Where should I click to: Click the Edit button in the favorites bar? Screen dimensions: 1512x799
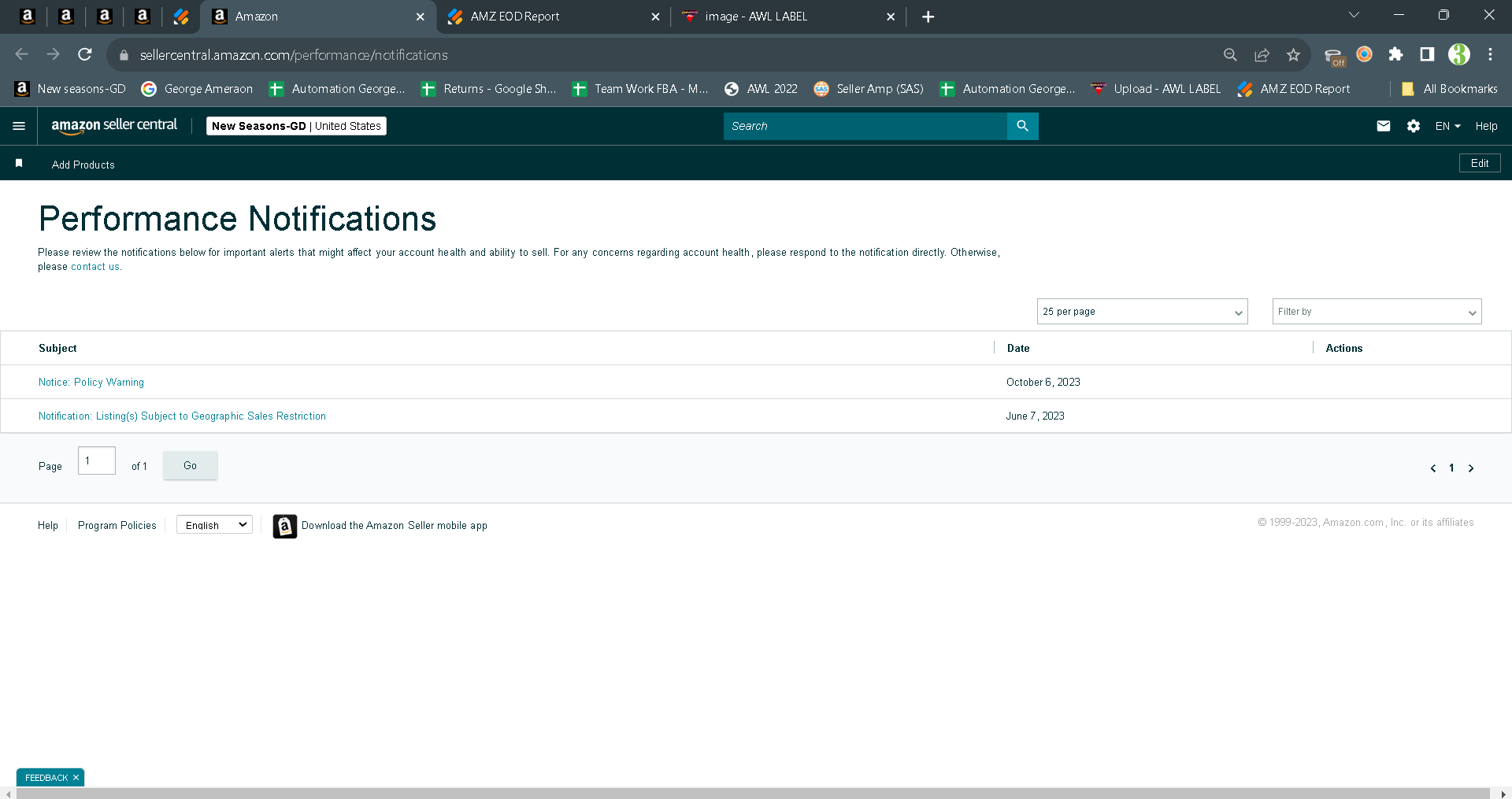(1480, 163)
